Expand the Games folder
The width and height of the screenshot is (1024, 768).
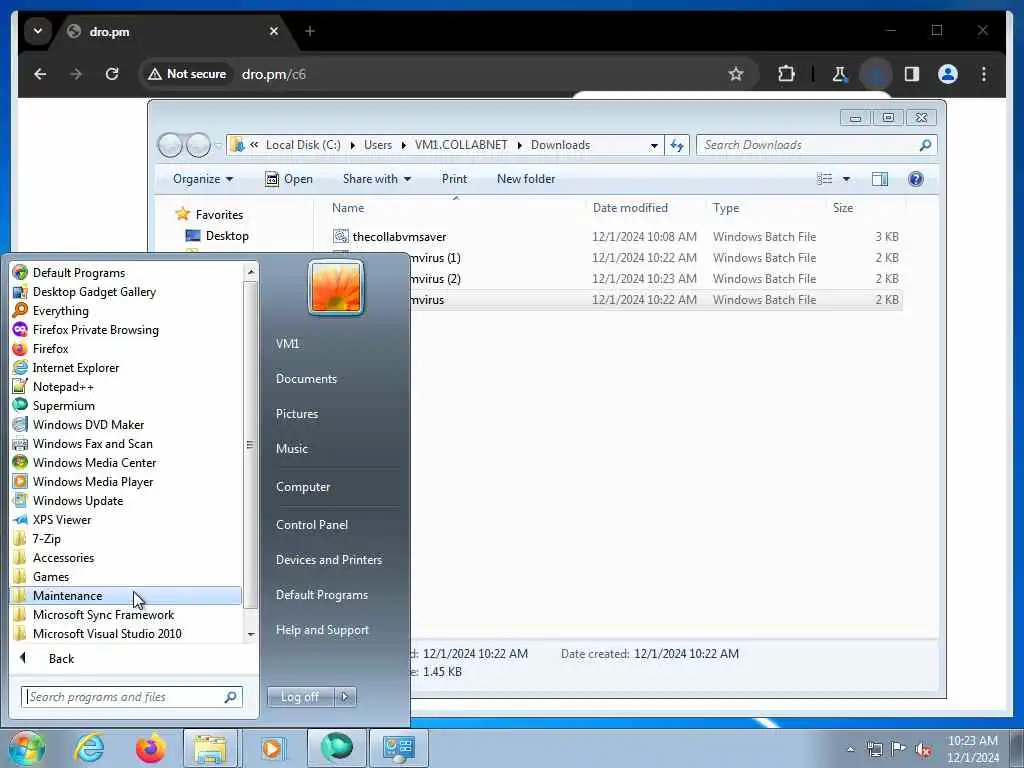coord(50,576)
